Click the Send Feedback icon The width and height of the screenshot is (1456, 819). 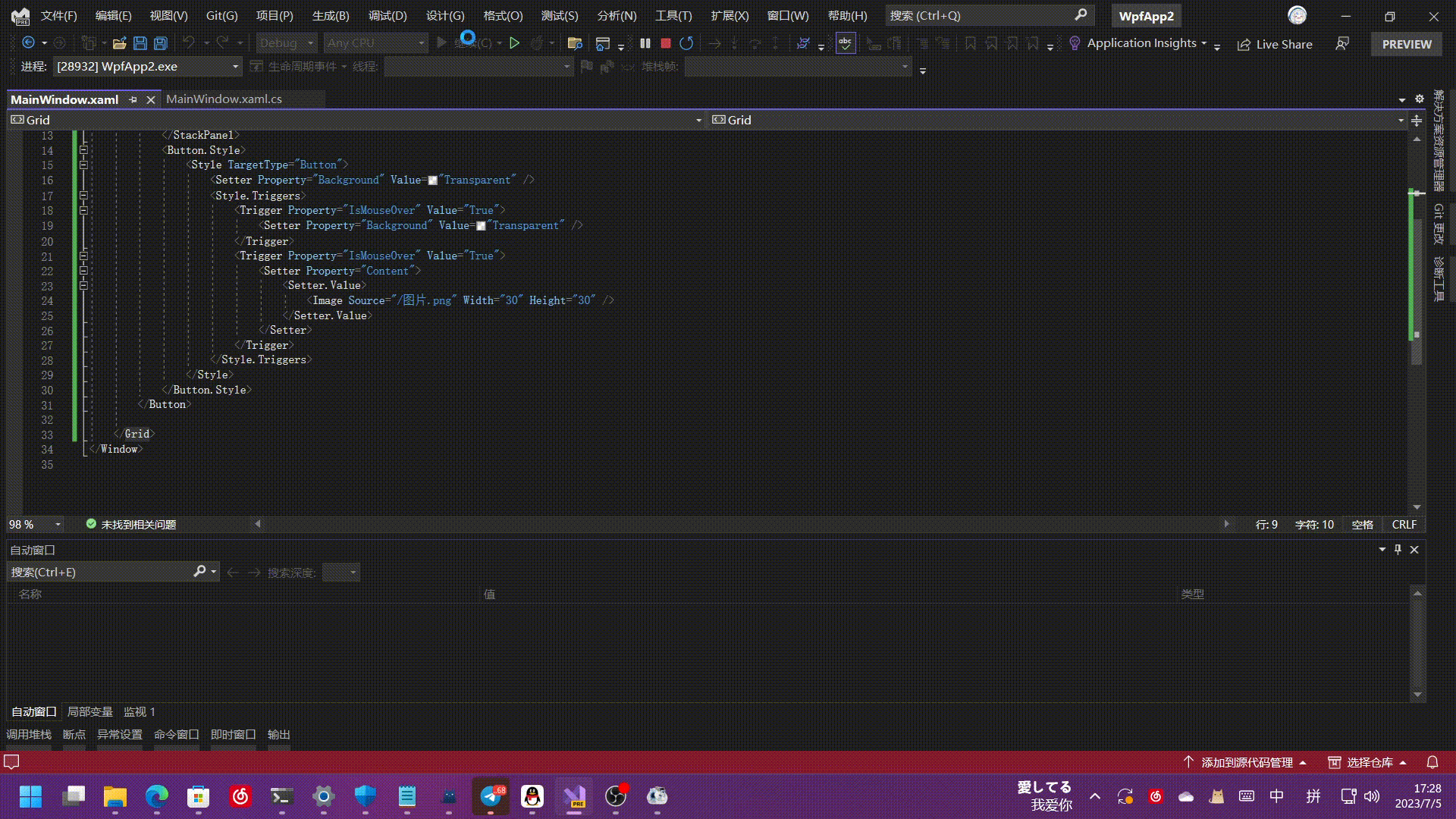[1342, 44]
